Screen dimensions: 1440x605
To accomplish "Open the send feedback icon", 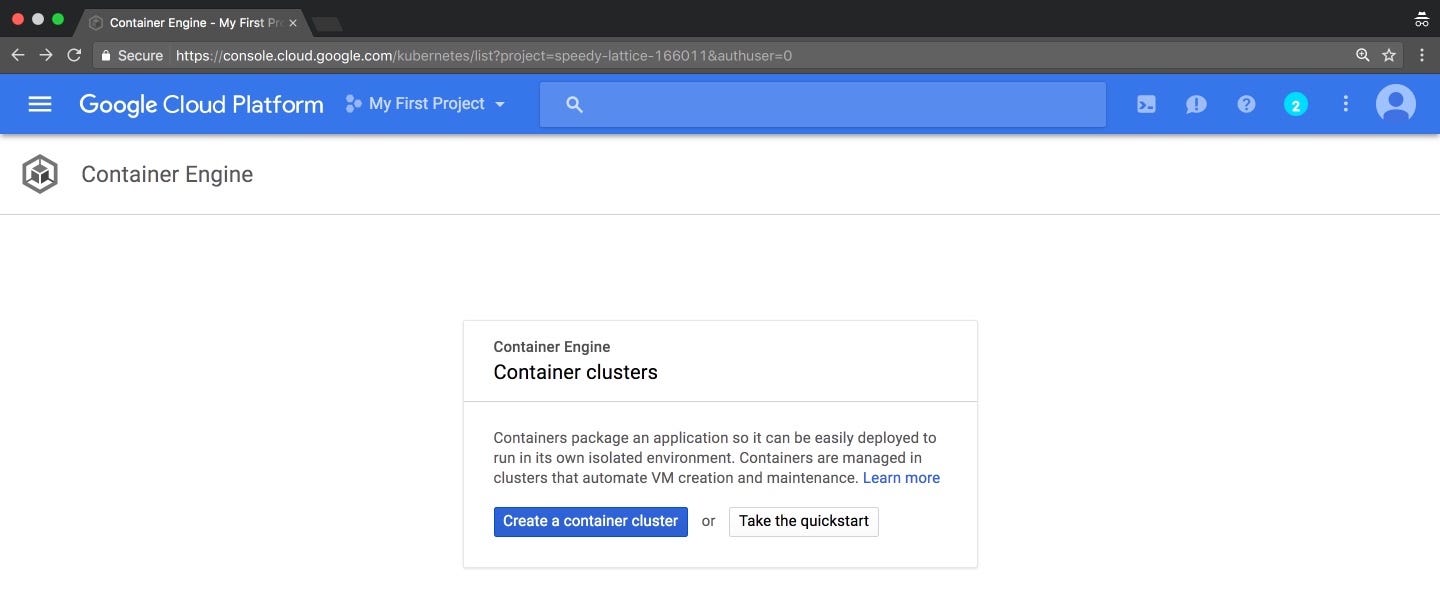I will tap(1196, 104).
